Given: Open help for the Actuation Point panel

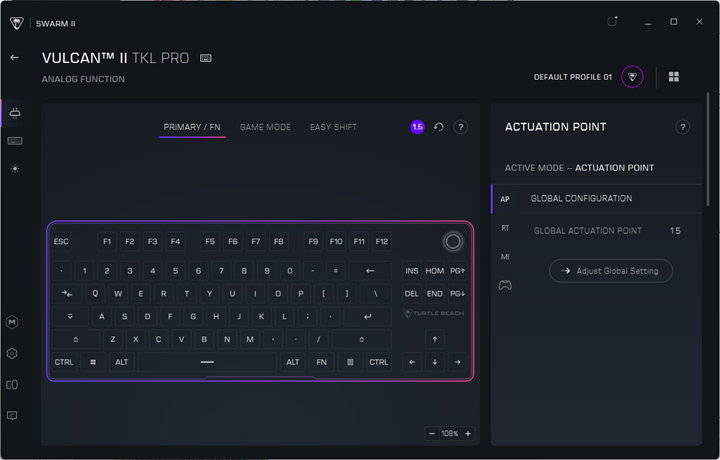Looking at the screenshot, I should (x=683, y=127).
